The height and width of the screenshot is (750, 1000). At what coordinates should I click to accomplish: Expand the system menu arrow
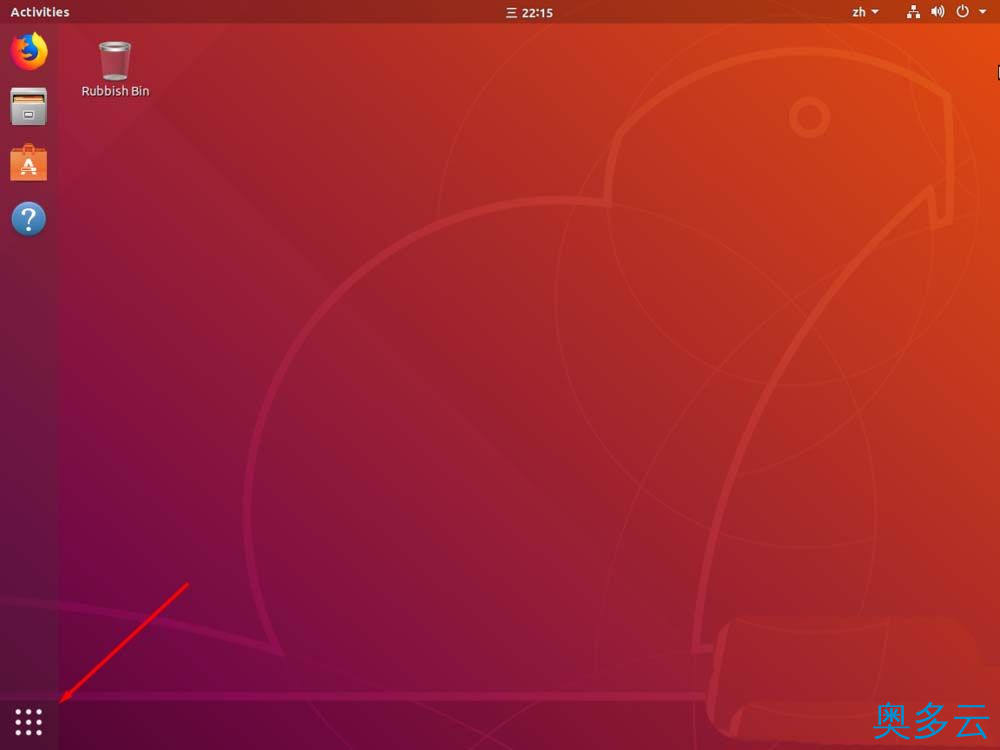click(983, 11)
